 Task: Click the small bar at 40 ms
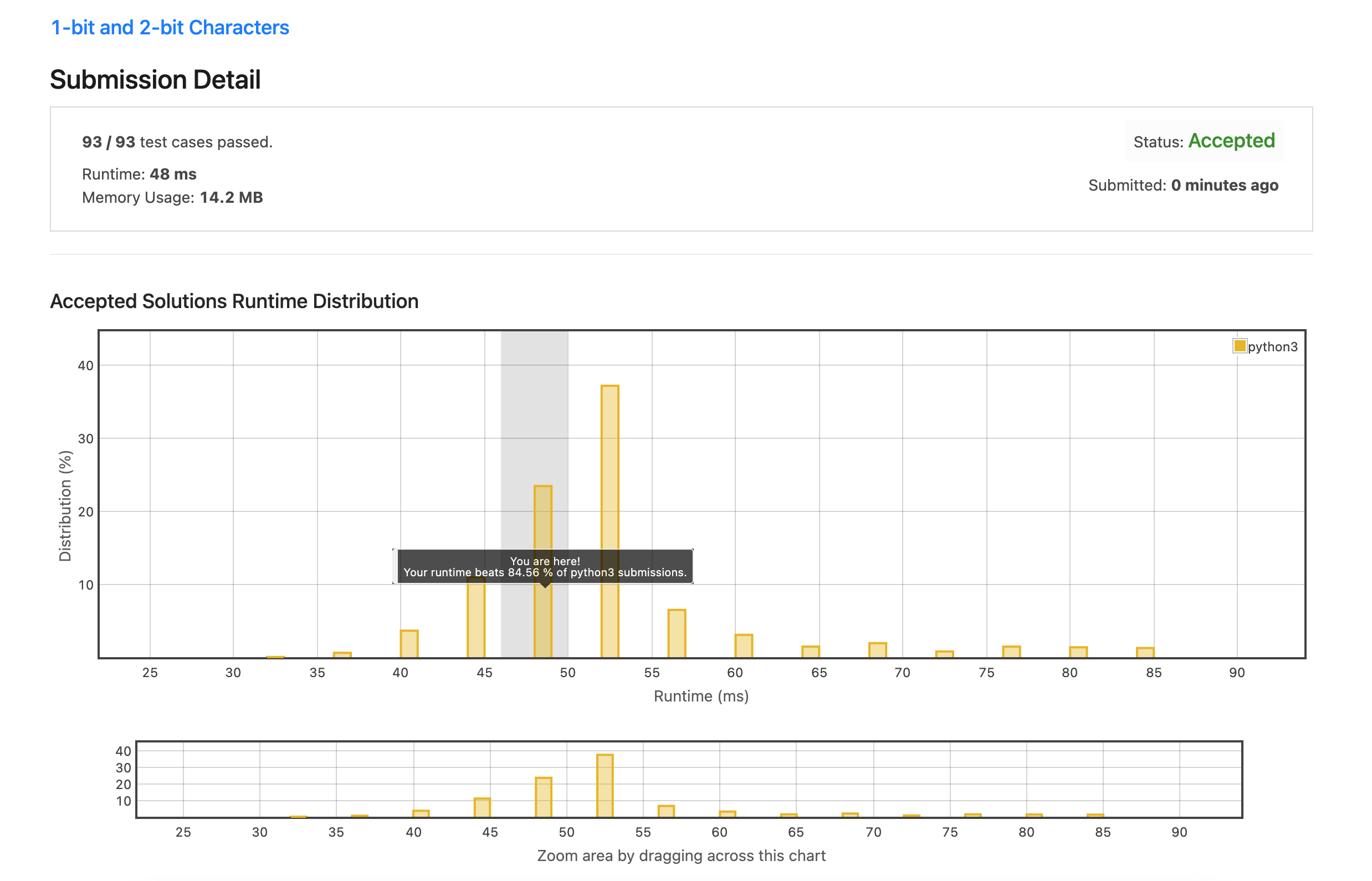pyautogui.click(x=409, y=644)
